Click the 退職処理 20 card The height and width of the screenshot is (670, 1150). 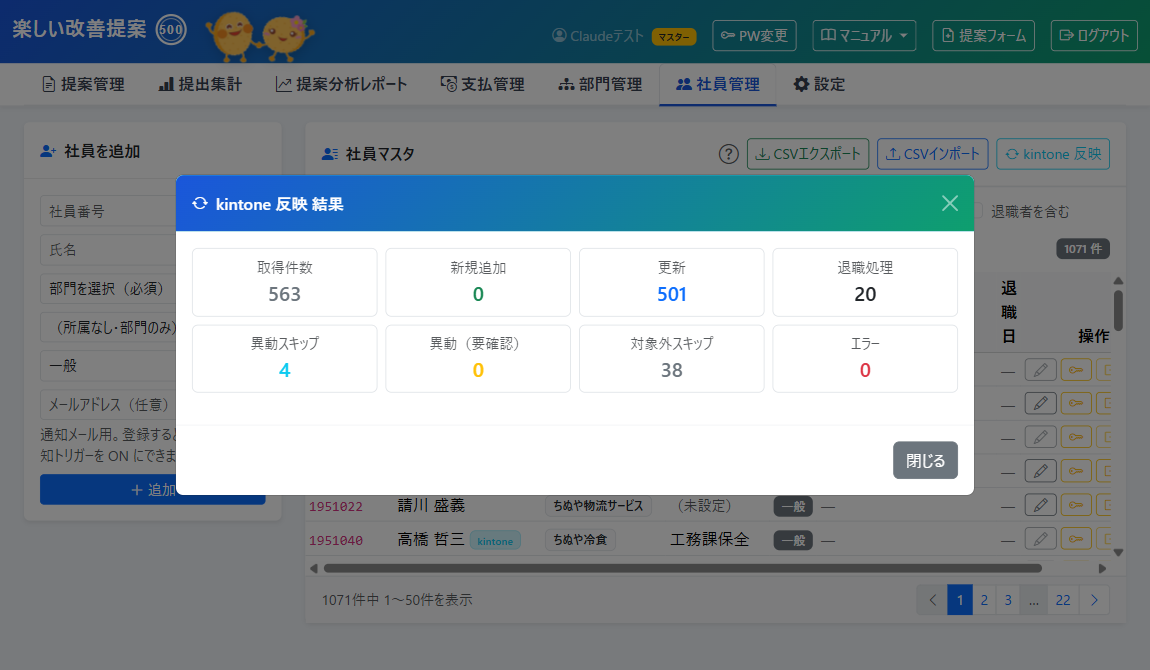point(865,282)
